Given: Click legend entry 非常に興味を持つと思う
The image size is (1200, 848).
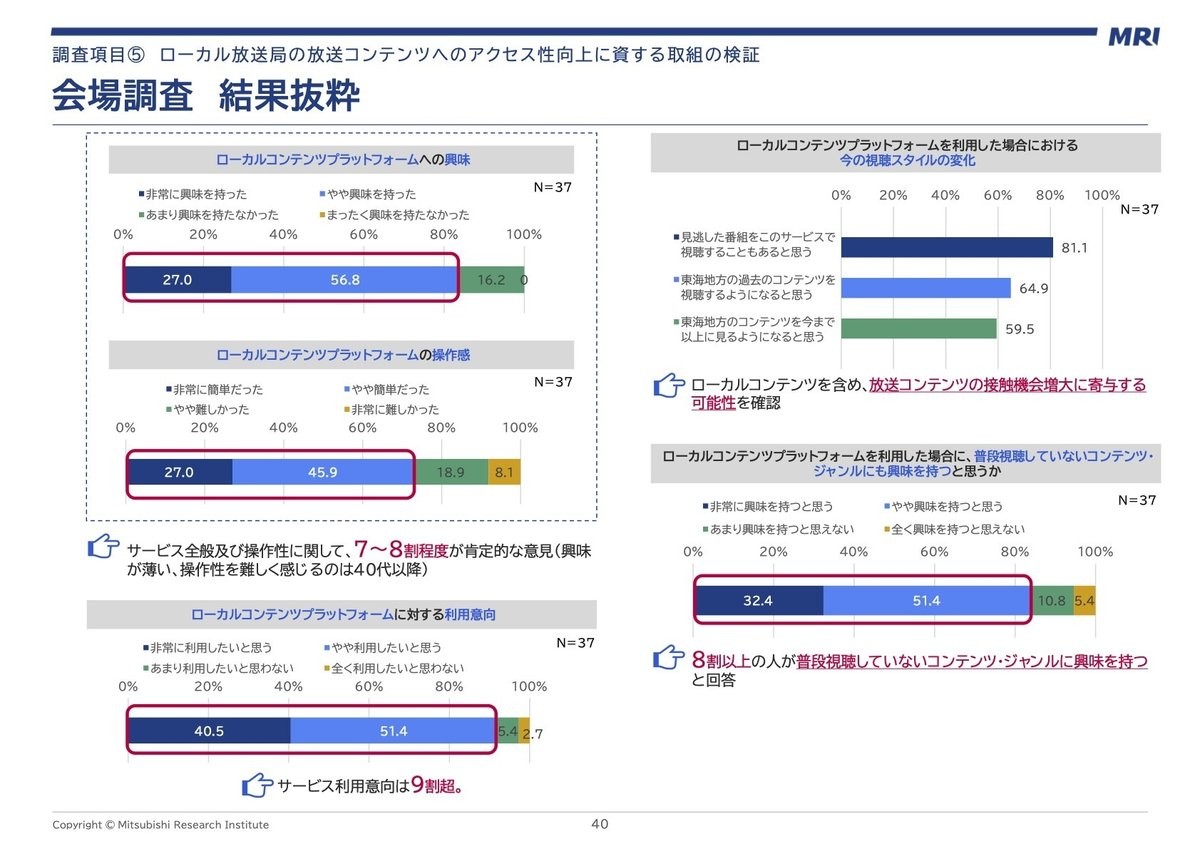Looking at the screenshot, I should pos(768,507).
